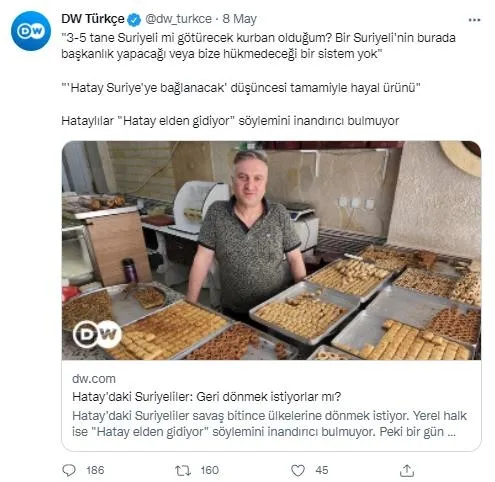The height and width of the screenshot is (482, 495).
Task: Open the headline 'Hatay'daki Suriyeliler: Geri dönmek istiyorlar mı?'
Action: point(206,397)
